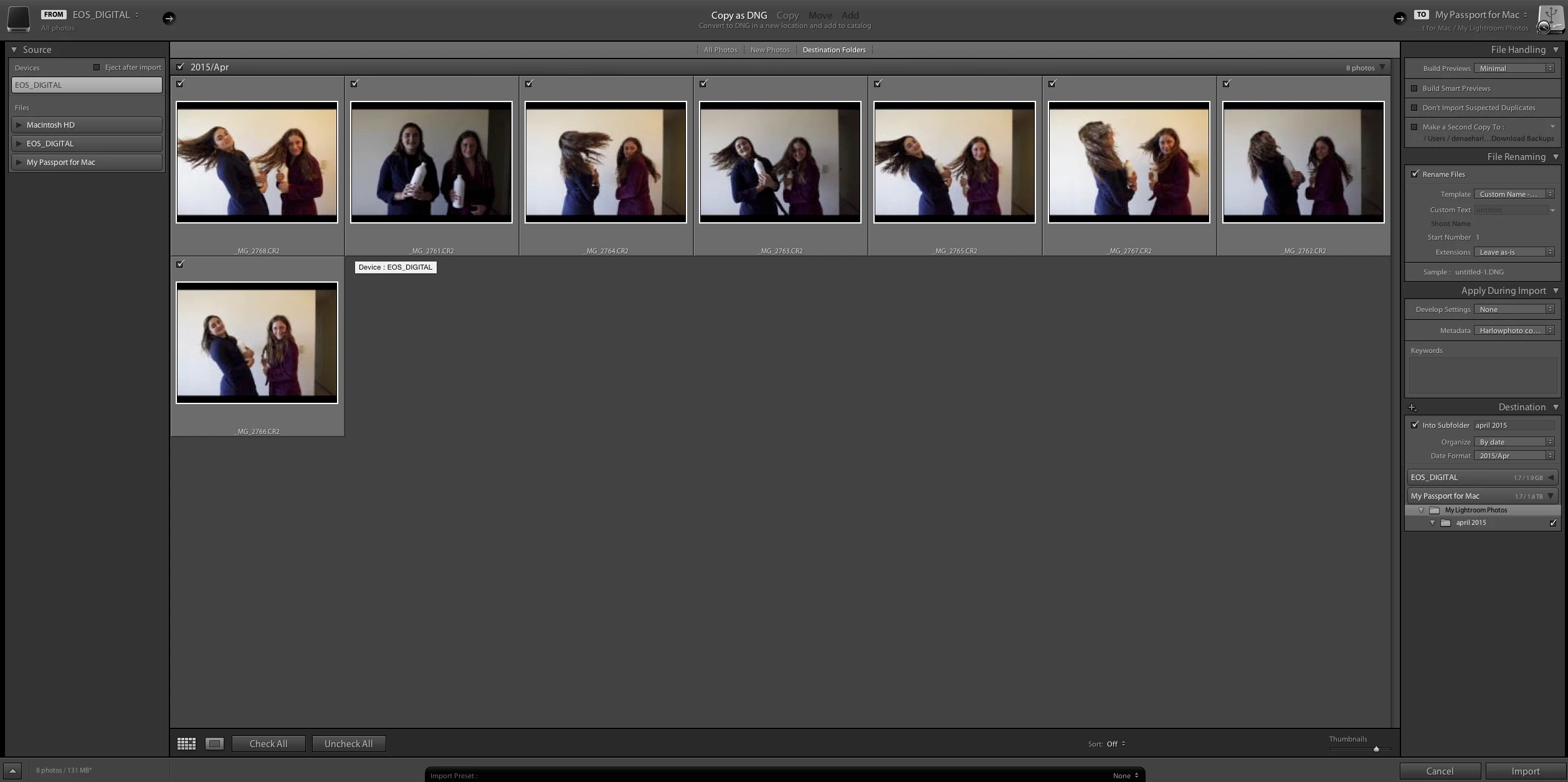Image resolution: width=1568 pixels, height=782 pixels.
Task: Click the destination arrow before TO label
Action: click(1399, 19)
